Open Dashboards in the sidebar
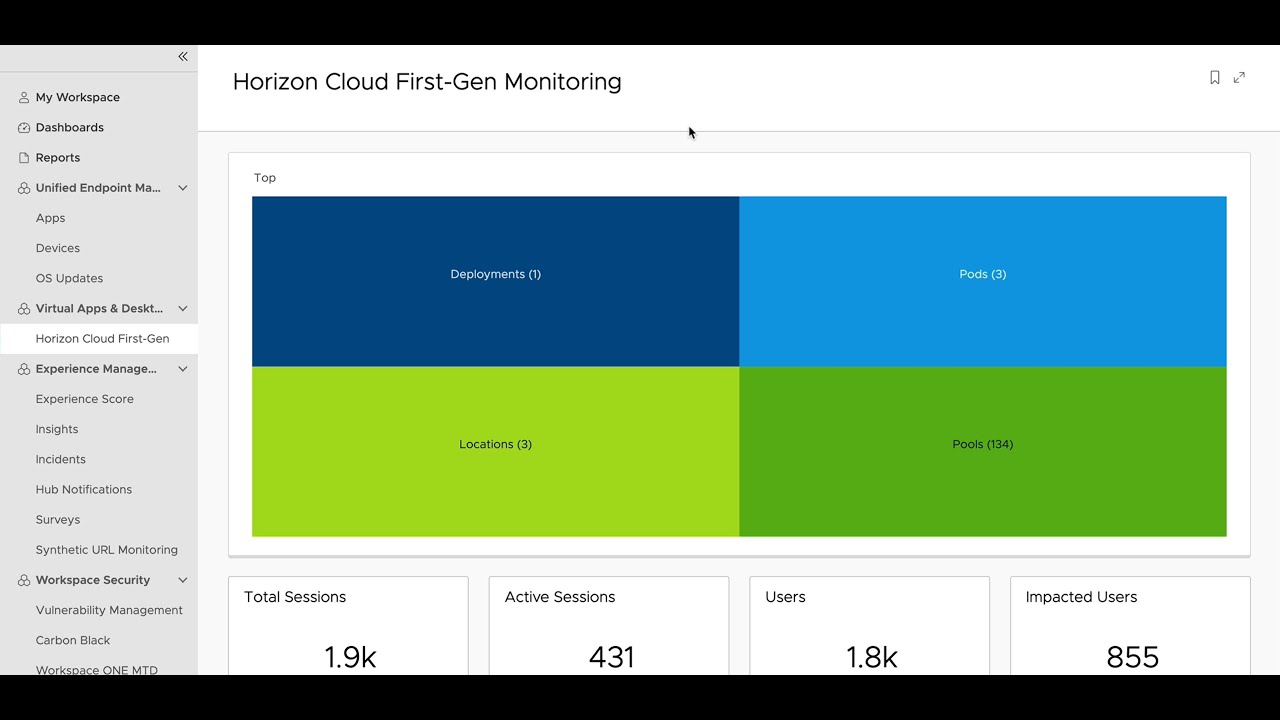The width and height of the screenshot is (1280, 720). tap(70, 127)
